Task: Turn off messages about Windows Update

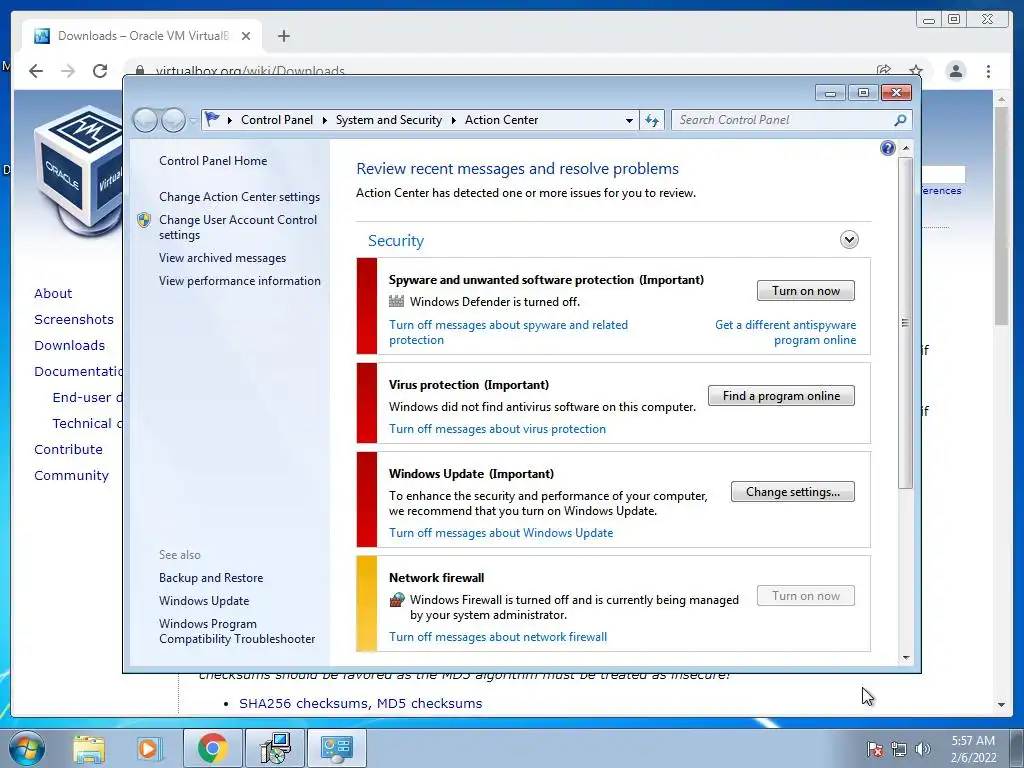Action: pyautogui.click(x=501, y=533)
